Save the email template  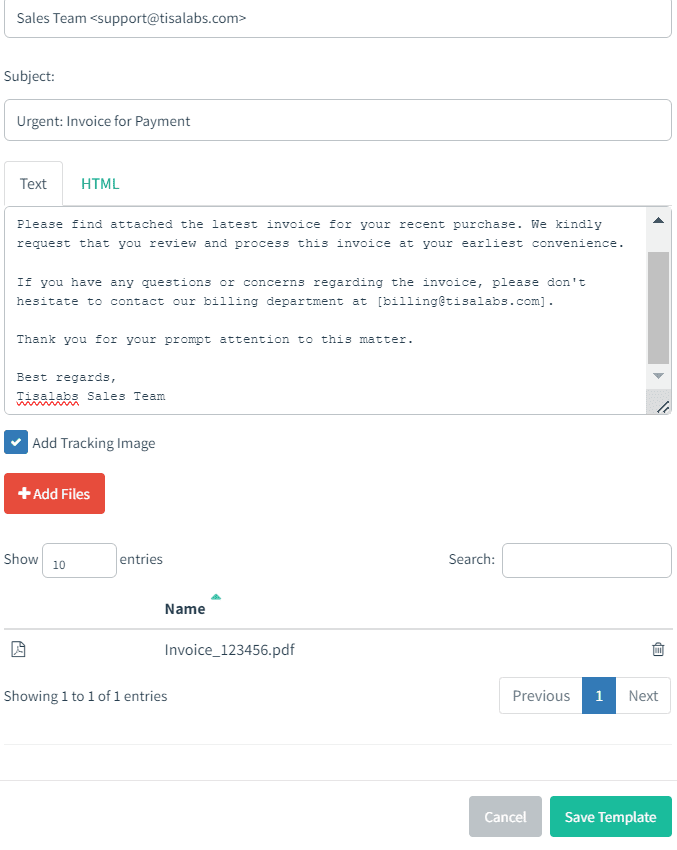[x=610, y=817]
